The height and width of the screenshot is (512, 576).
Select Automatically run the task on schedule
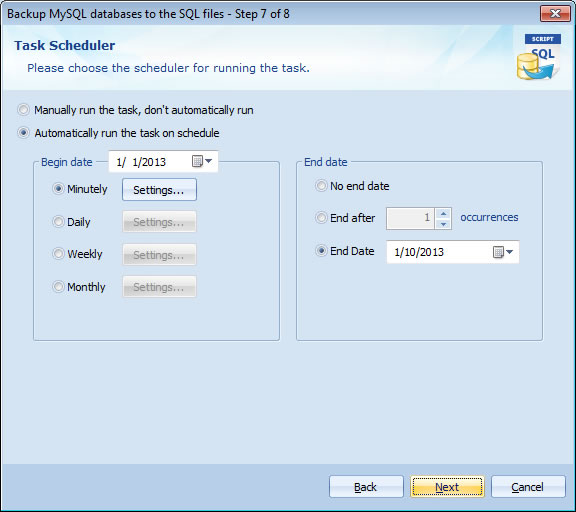pos(24,133)
